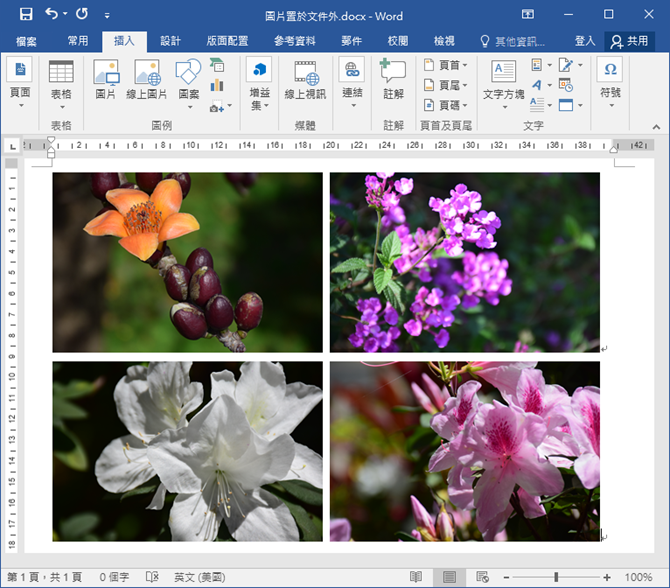
Task: Open Customize Quick Access Toolbar menu
Action: pos(107,16)
